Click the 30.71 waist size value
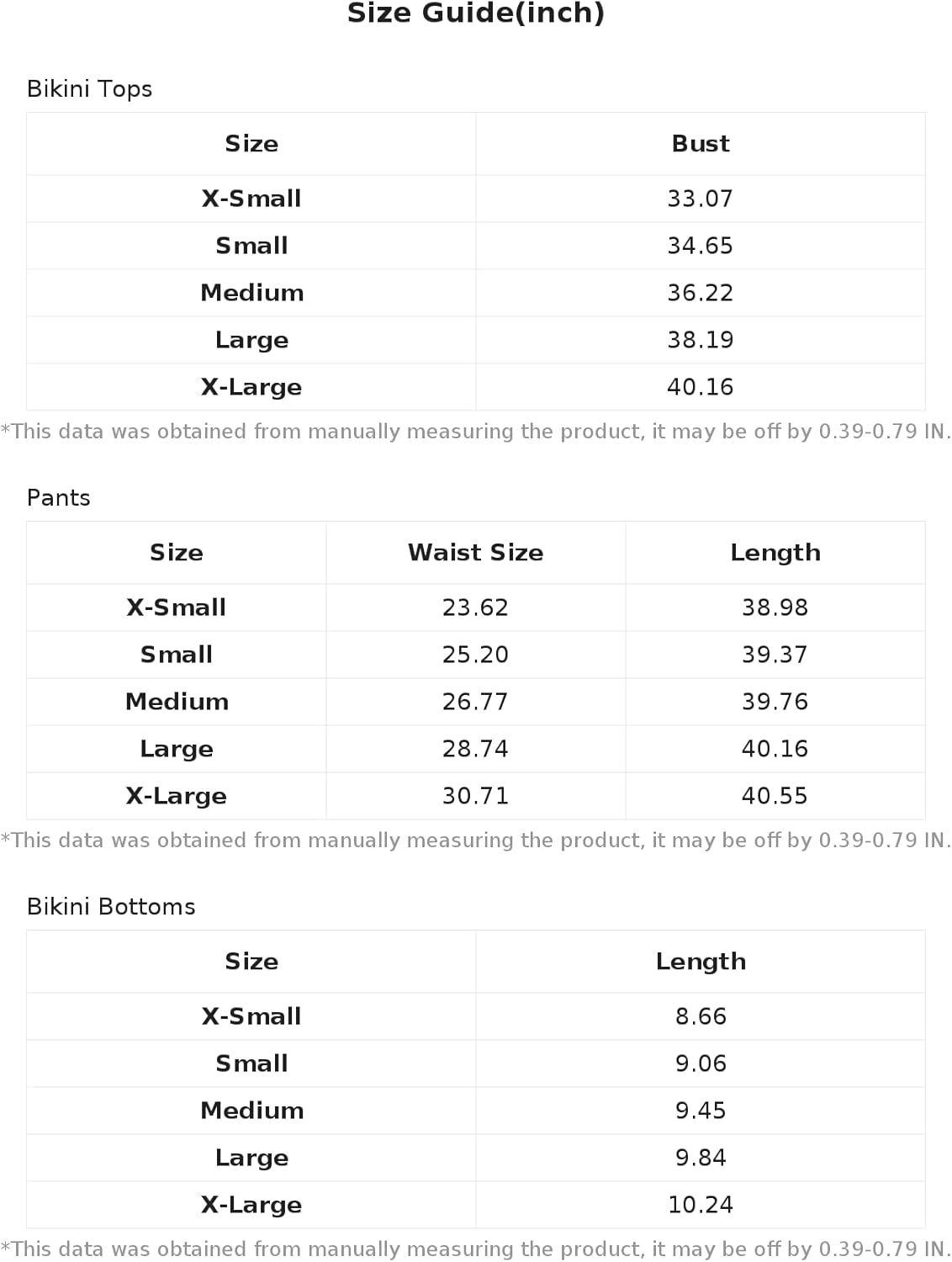The height and width of the screenshot is (1262, 952). pos(475,796)
